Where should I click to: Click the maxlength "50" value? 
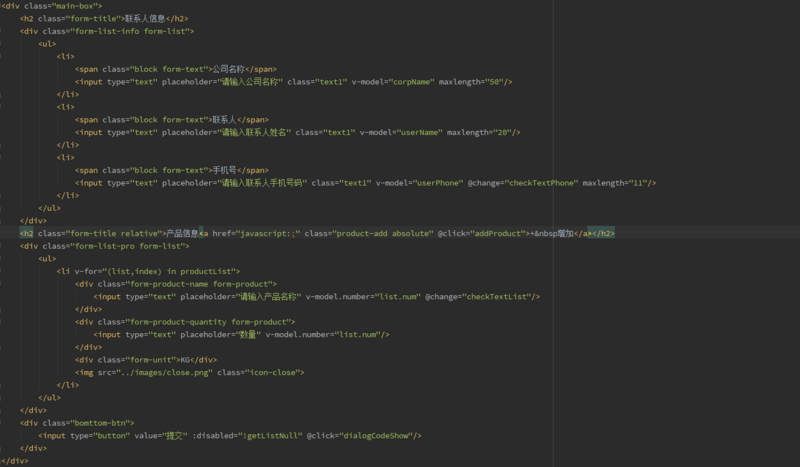(494, 82)
